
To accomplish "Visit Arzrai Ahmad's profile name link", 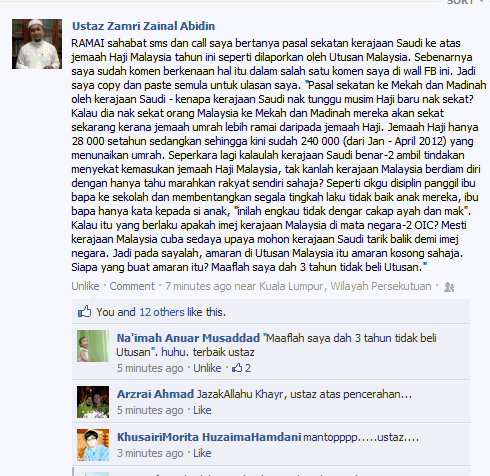I will click(x=155, y=394).
